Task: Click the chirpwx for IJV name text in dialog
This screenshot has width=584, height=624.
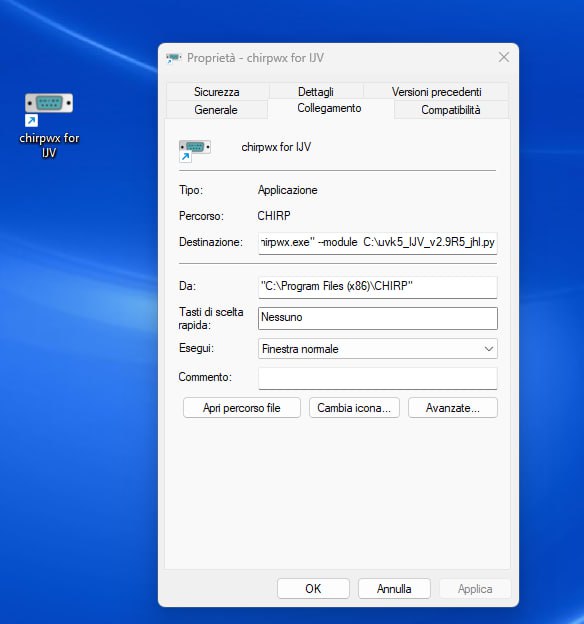Action: [x=276, y=147]
